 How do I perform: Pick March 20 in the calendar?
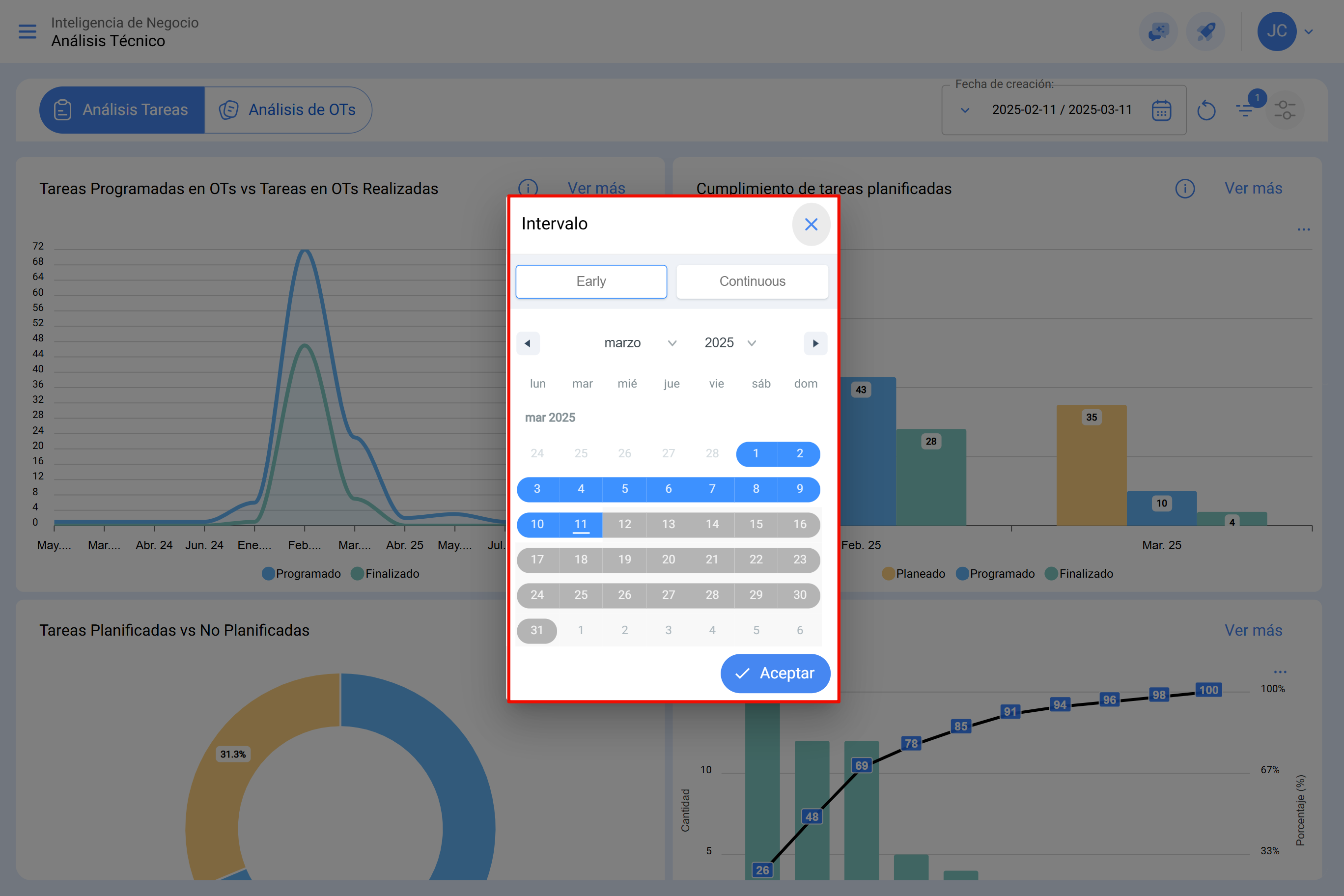[x=668, y=560]
